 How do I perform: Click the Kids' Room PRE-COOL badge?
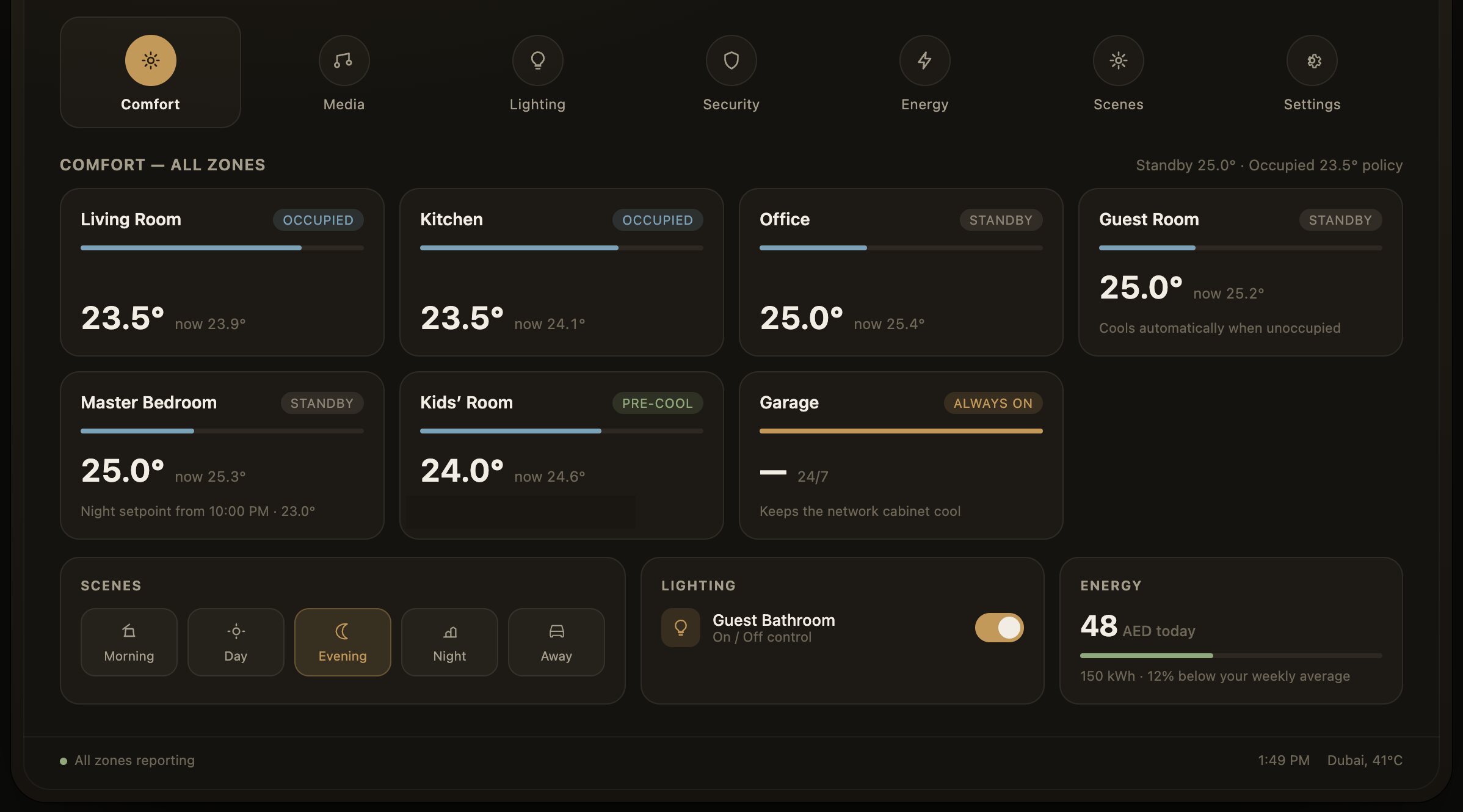[x=658, y=403]
